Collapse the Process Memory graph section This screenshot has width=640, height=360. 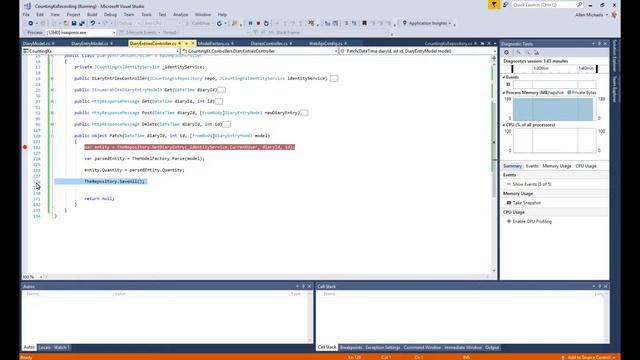pos(504,93)
